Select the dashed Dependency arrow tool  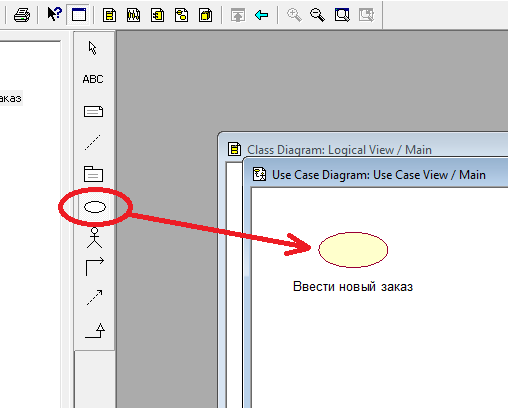pyautogui.click(x=95, y=297)
